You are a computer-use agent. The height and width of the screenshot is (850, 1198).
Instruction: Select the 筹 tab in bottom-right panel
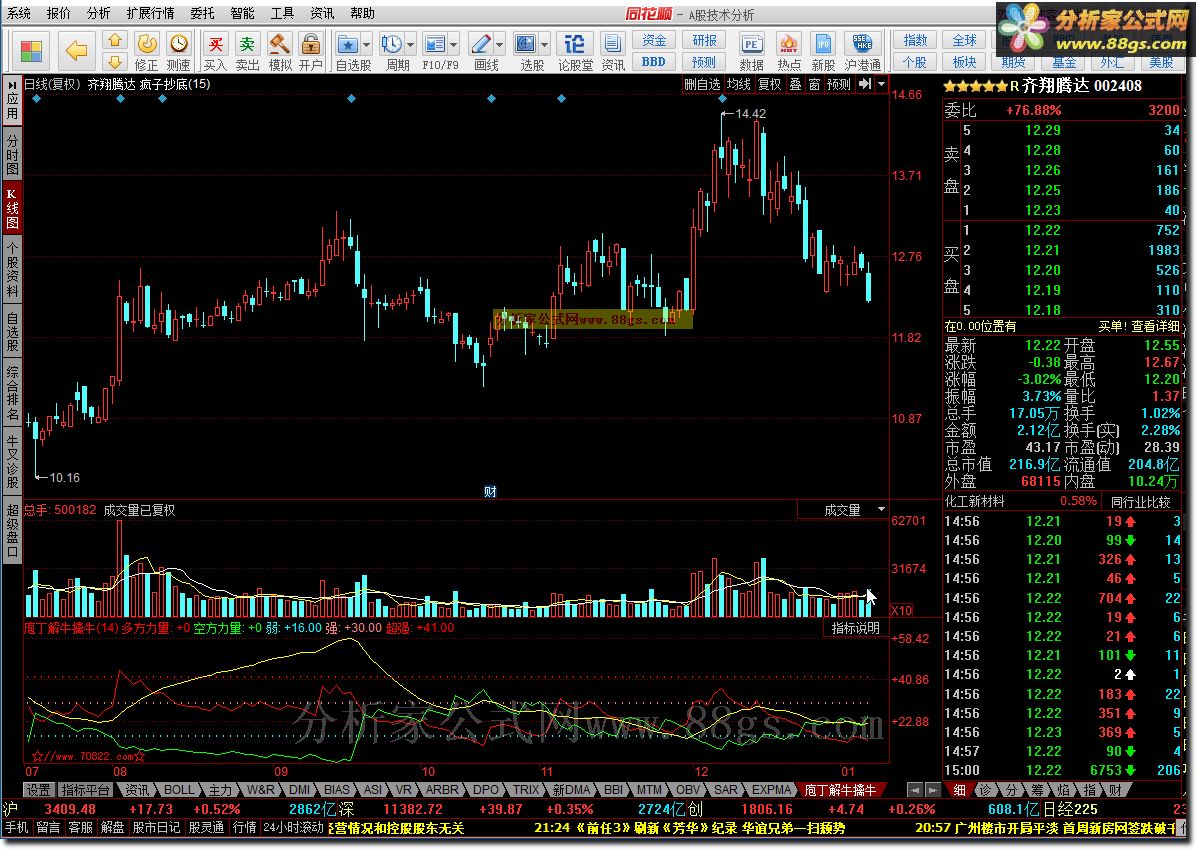pyautogui.click(x=1038, y=790)
